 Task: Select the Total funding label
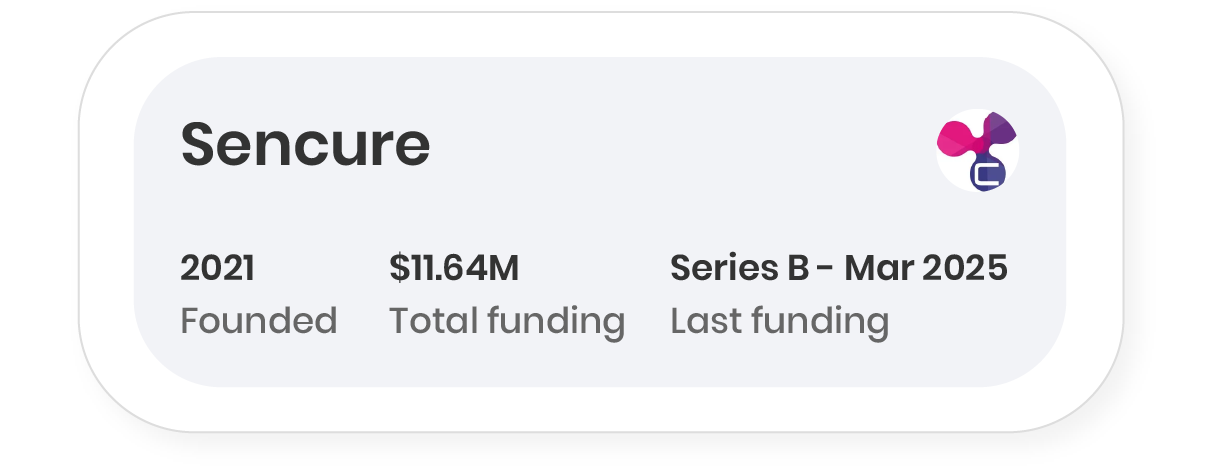[506, 321]
